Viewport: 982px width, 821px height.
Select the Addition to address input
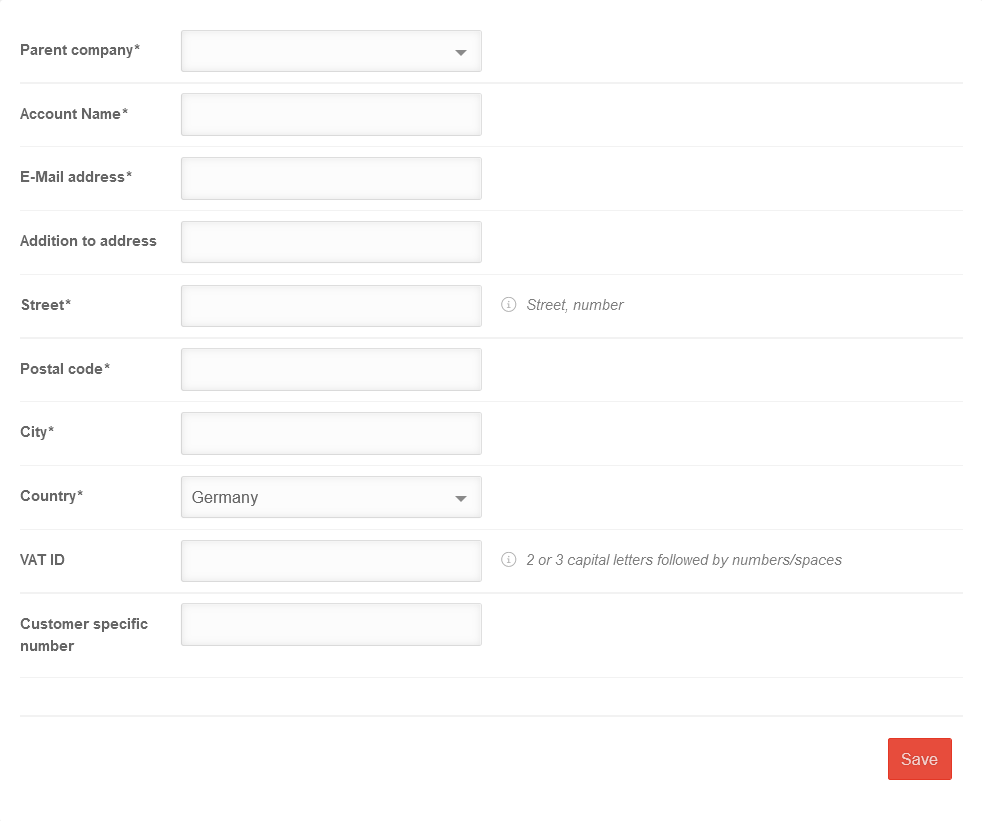coord(331,242)
